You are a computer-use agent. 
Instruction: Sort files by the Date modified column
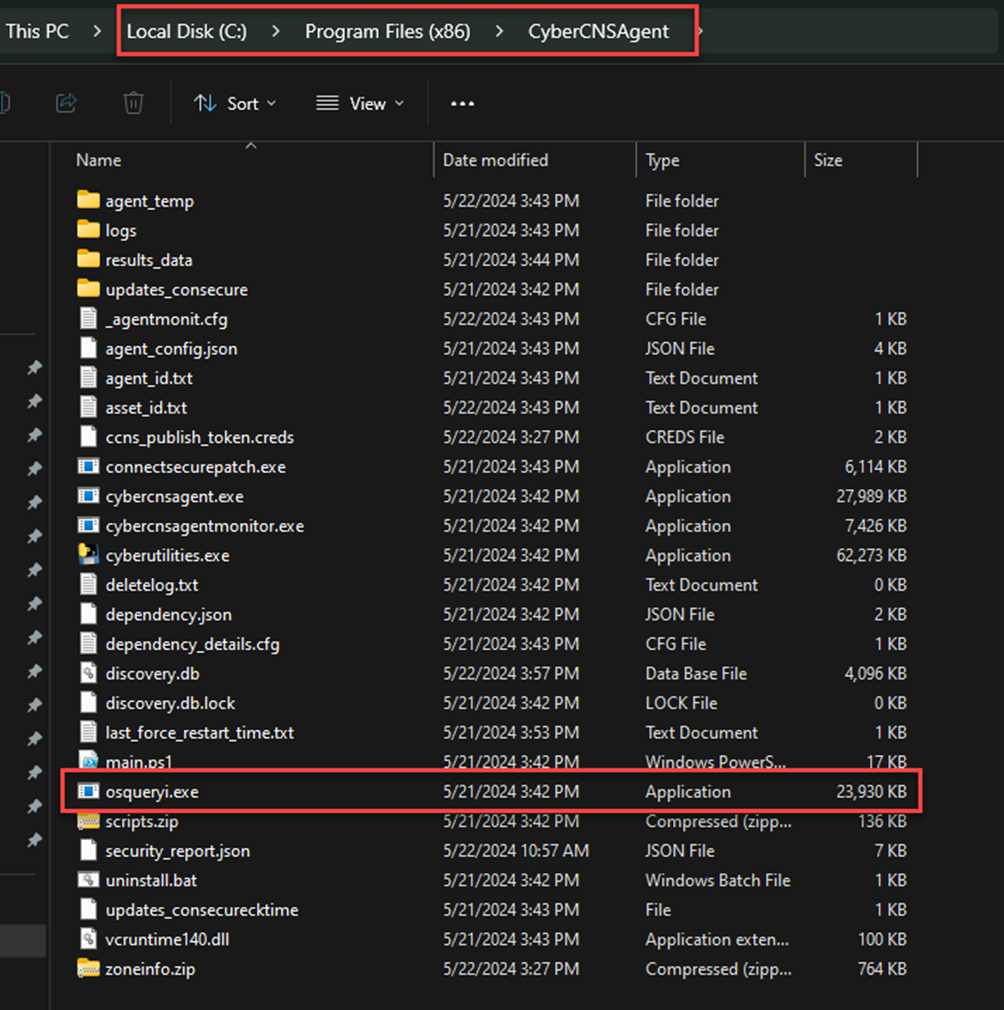pos(495,160)
